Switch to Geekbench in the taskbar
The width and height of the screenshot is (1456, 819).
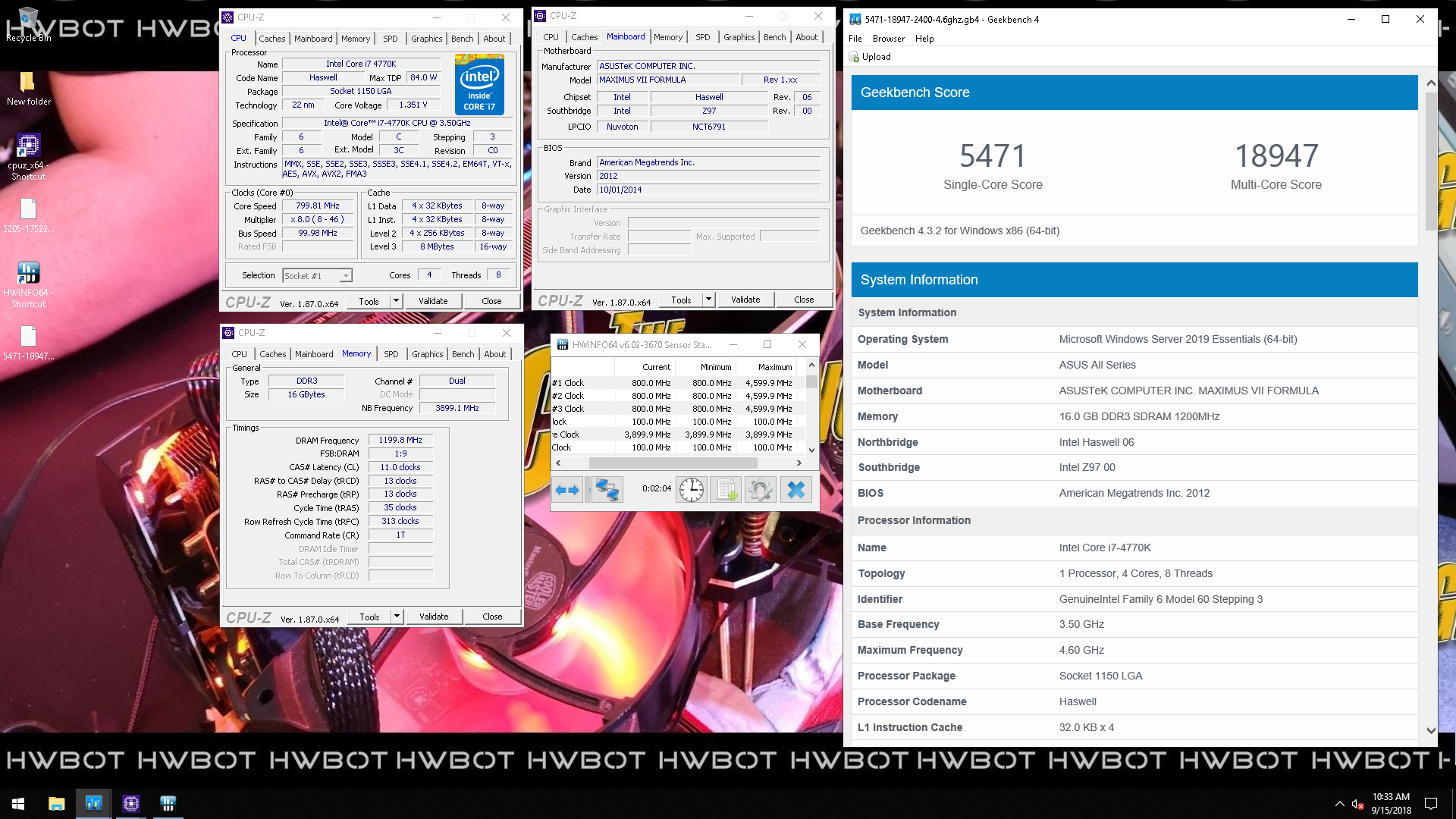coord(93,804)
